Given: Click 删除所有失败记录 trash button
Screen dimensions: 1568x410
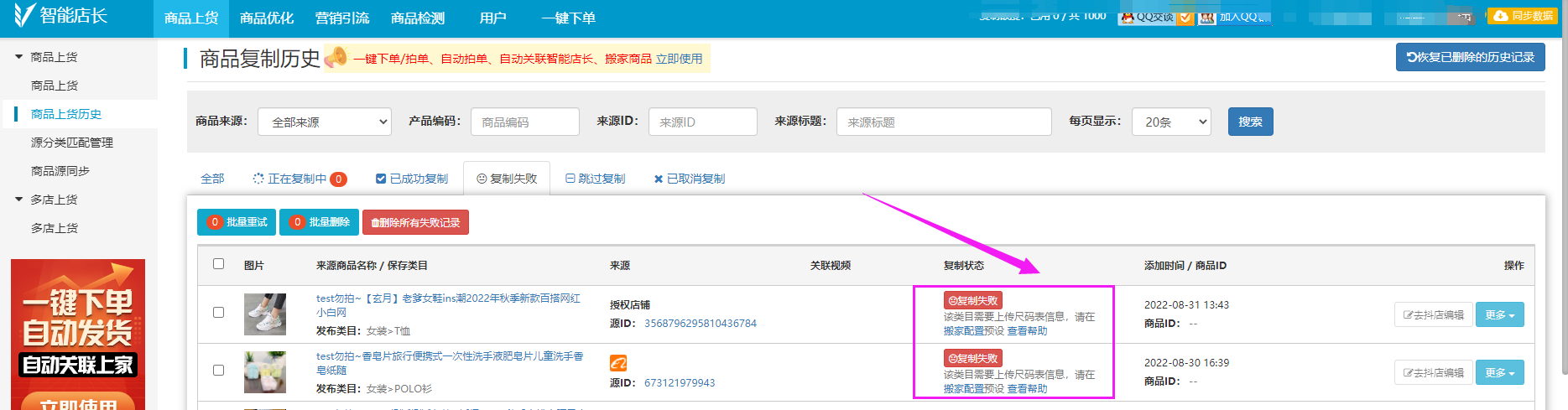Looking at the screenshot, I should (415, 222).
